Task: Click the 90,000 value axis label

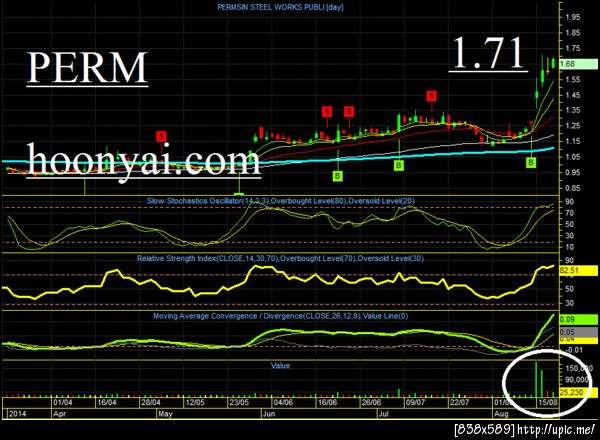Action: [577, 380]
